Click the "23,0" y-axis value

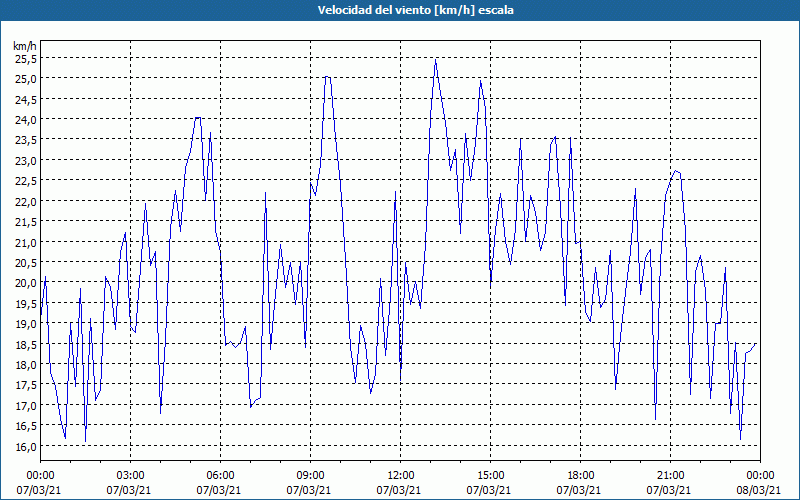pyautogui.click(x=25, y=161)
